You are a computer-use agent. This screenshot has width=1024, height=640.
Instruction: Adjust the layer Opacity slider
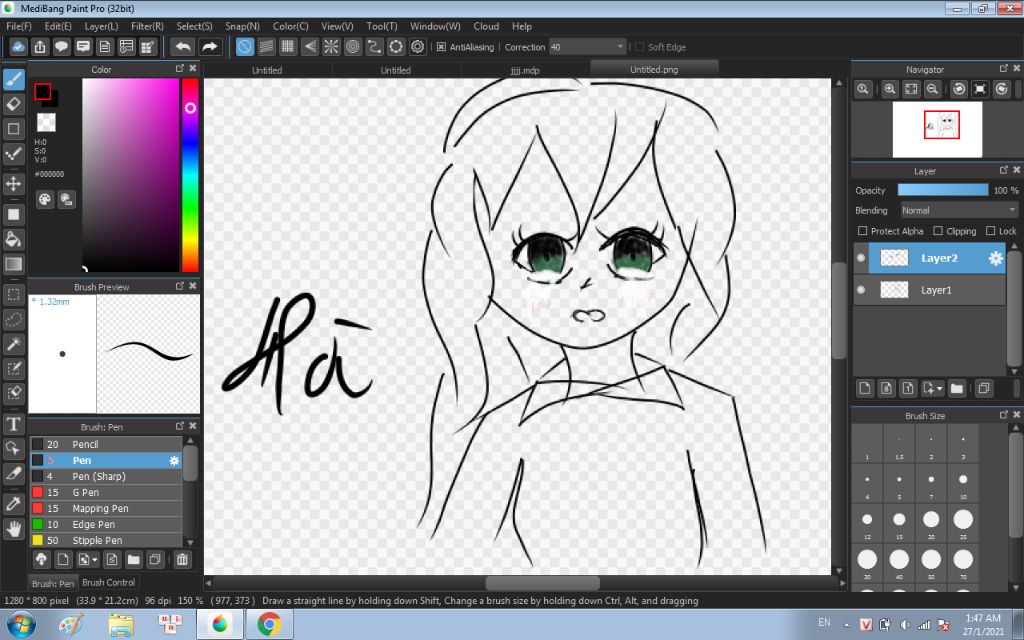pos(943,190)
